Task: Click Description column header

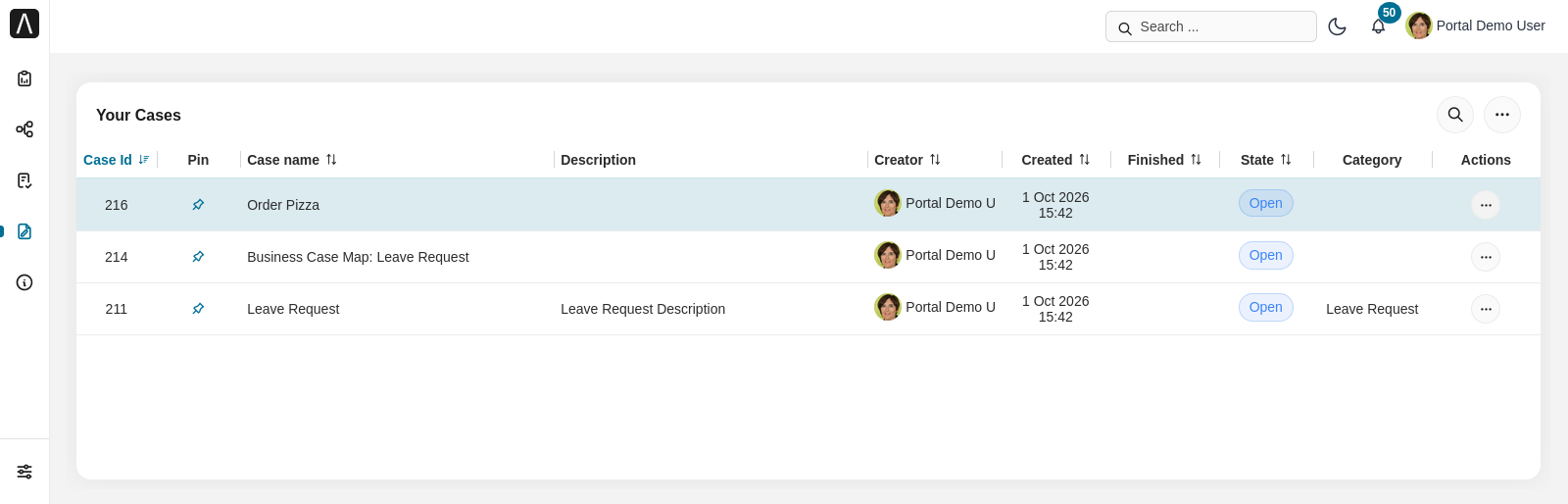Action: pos(598,160)
